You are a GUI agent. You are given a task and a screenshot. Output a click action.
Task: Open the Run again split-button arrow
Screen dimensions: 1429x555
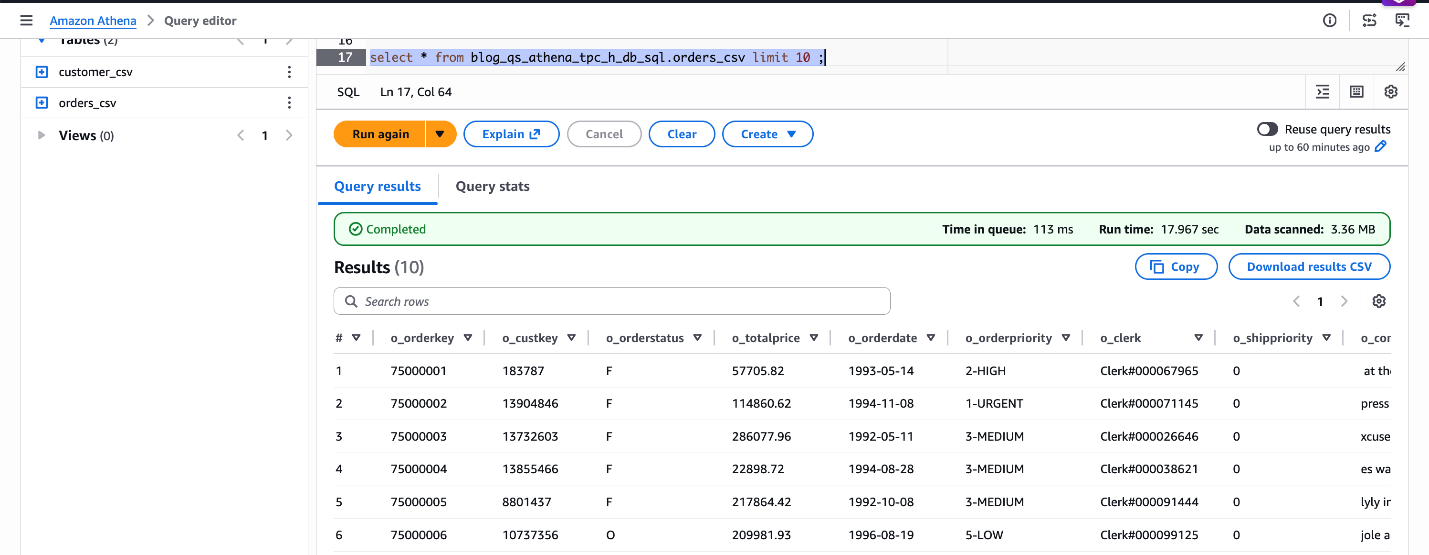point(440,134)
